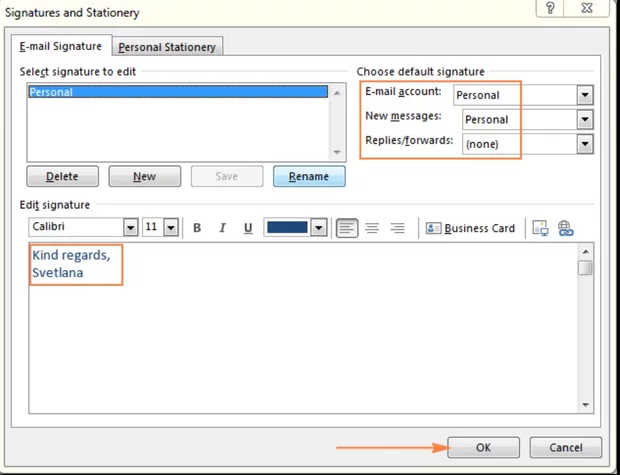Viewport: 620px width, 475px height.
Task: Align signature text left
Action: pos(347,228)
